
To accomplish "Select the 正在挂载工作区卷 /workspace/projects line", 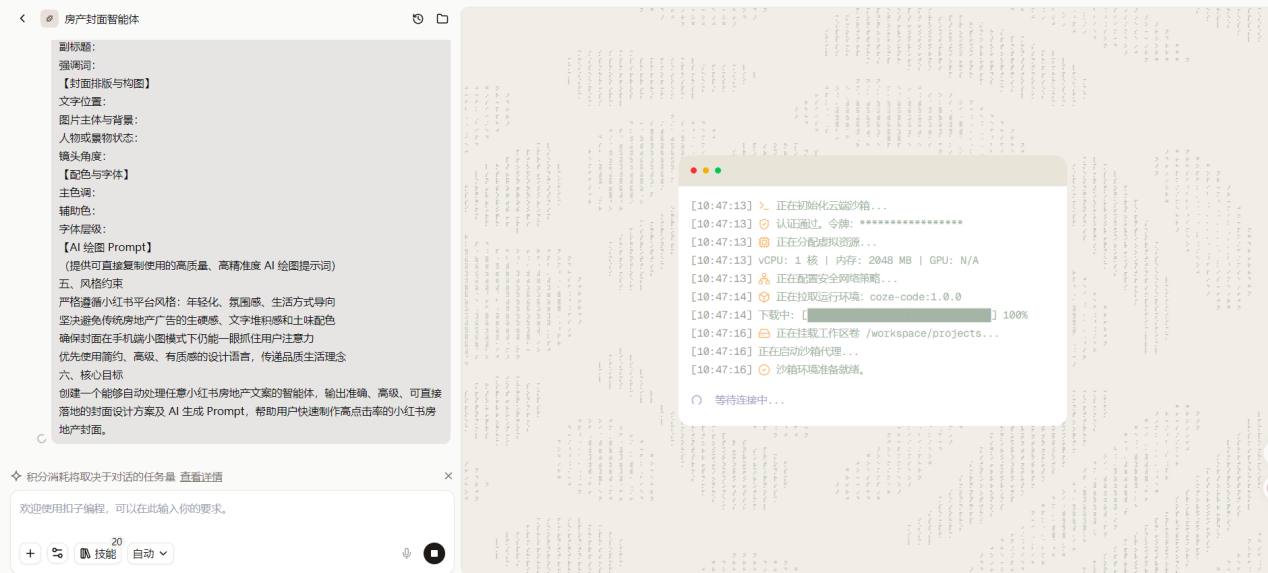I will (845, 333).
